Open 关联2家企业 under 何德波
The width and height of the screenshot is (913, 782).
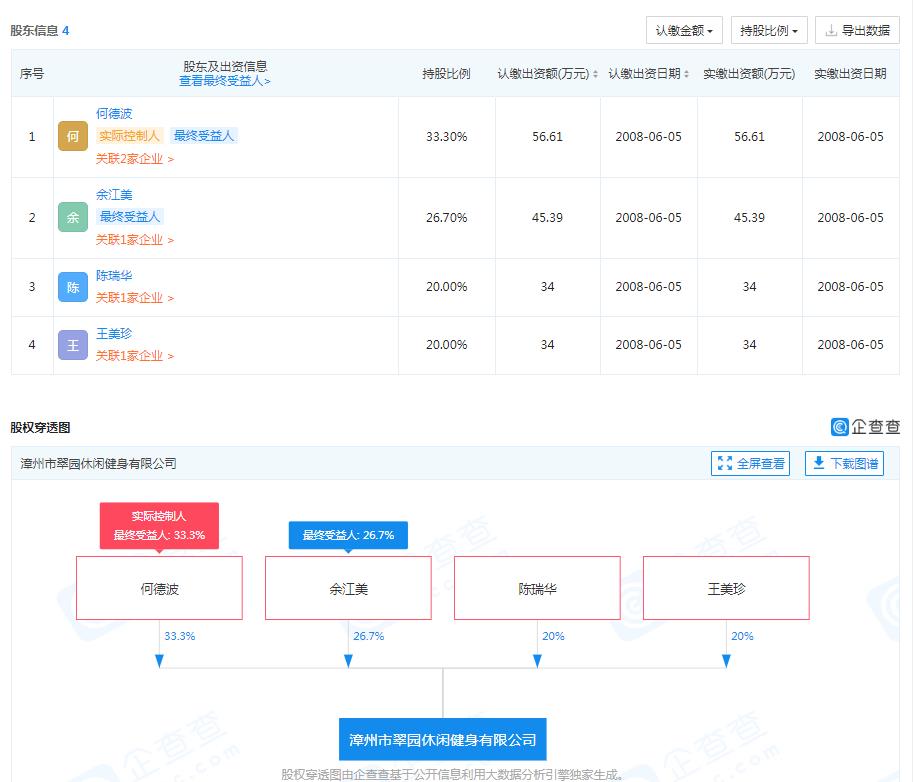(x=131, y=159)
